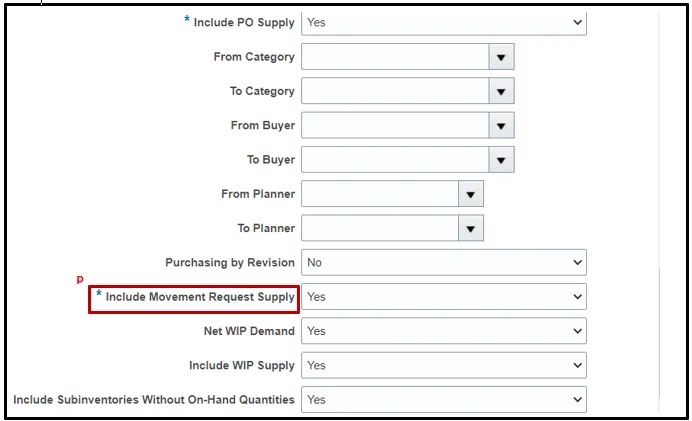The width and height of the screenshot is (692, 421).
Task: Open the From Buyer dropdown arrow
Action: click(x=501, y=126)
